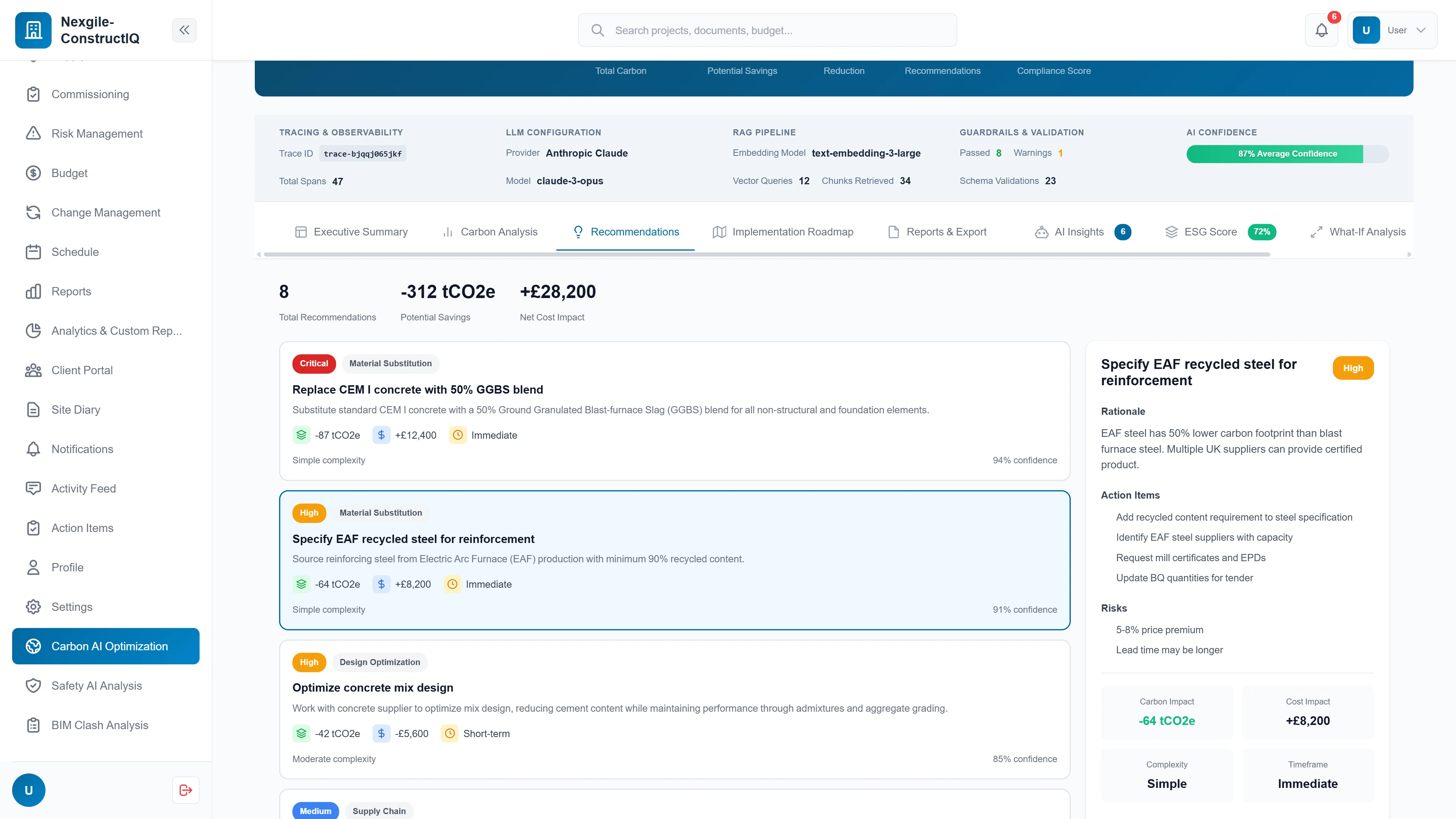Select the Optimize concrete mix design card
This screenshot has width=1456, height=819.
(674, 709)
